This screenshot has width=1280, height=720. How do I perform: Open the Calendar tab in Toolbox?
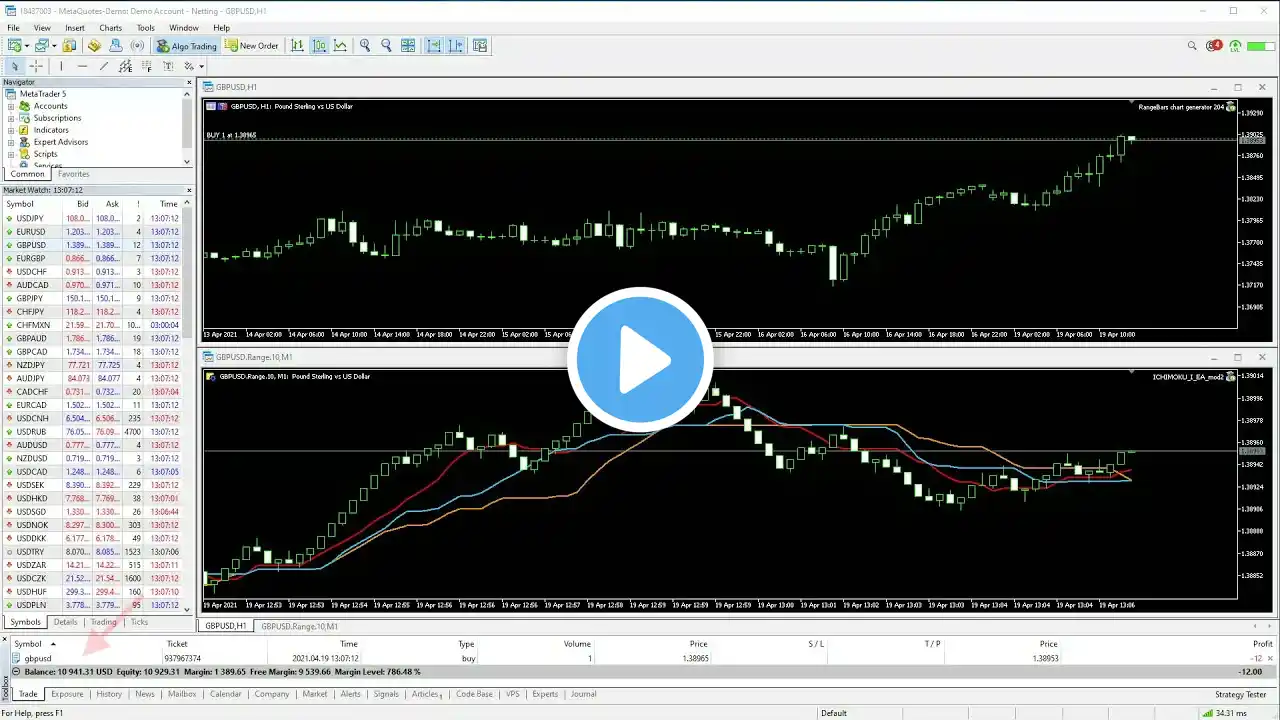tap(225, 694)
